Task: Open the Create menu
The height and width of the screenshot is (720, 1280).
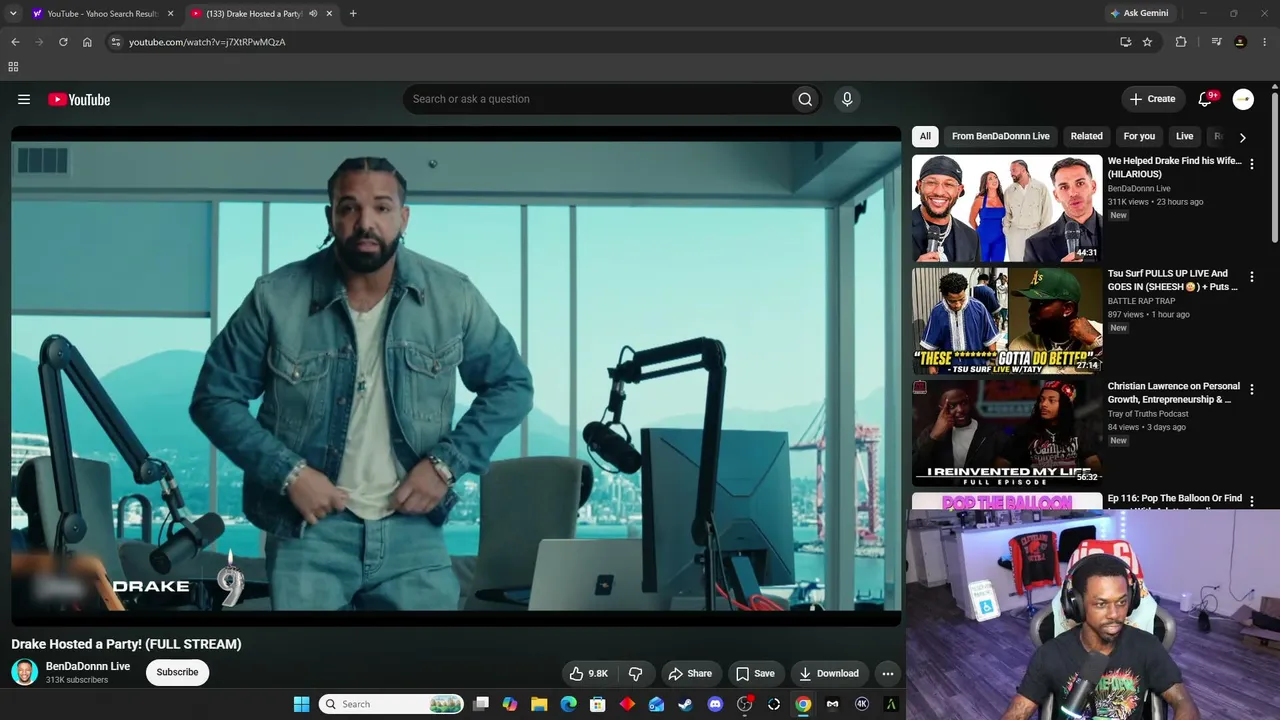Action: [x=1152, y=99]
